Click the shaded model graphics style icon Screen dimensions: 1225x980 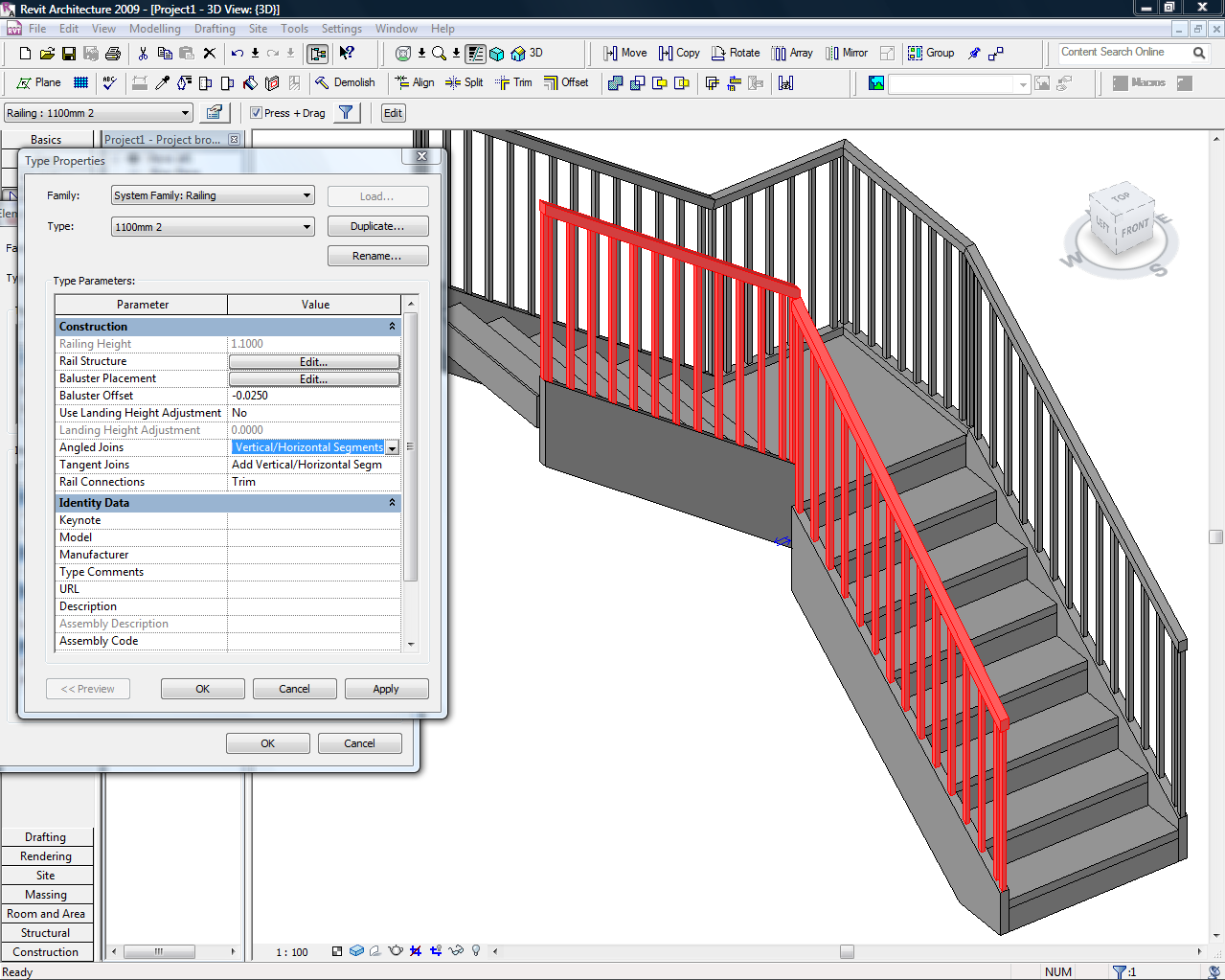point(356,950)
